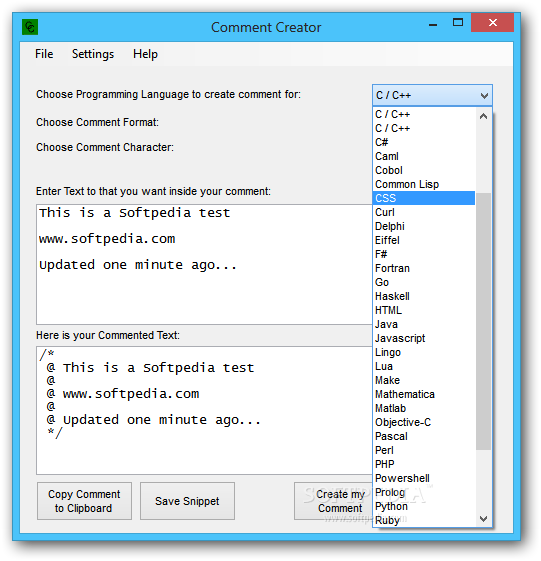Screen dimensions: 541x561
Task: Click the language list scrollbar thumb
Action: (x=483, y=321)
